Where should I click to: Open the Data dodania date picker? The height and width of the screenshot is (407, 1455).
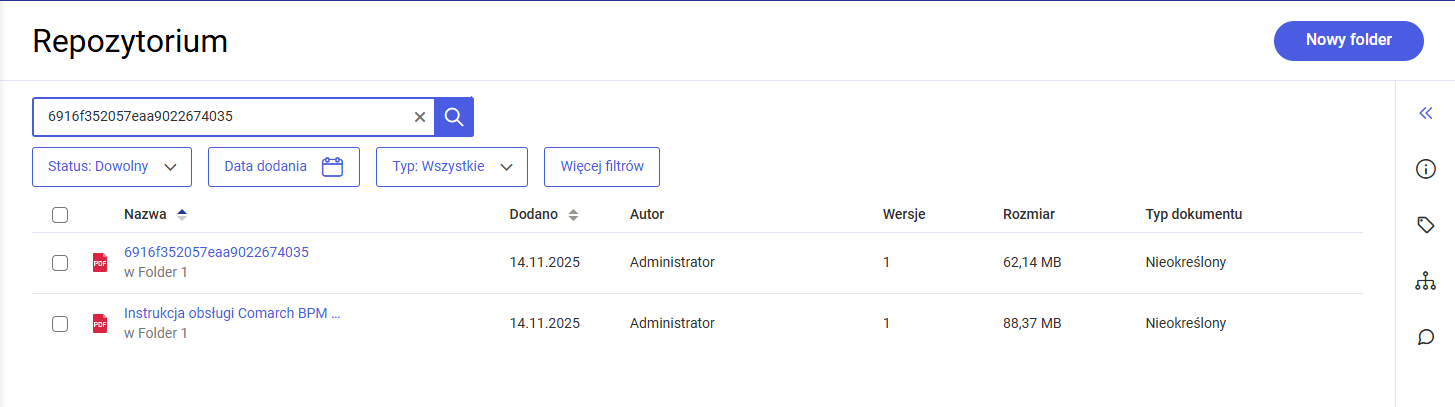[283, 167]
